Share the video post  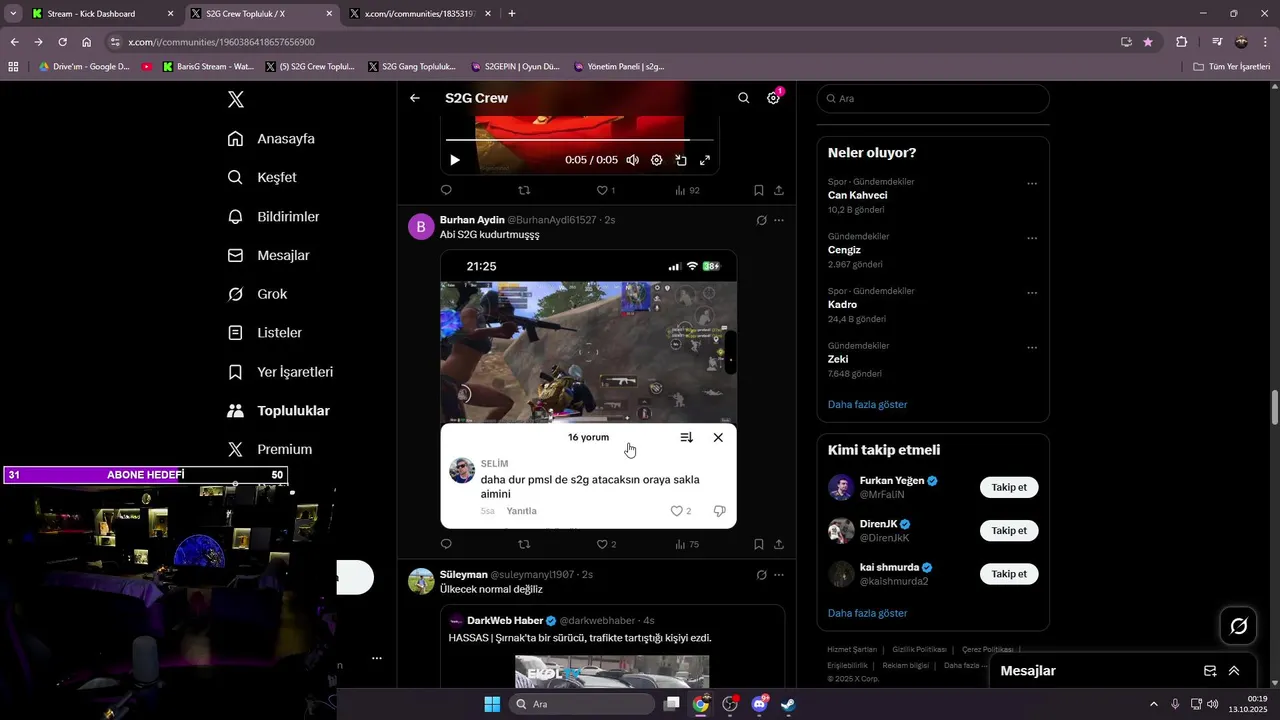coord(779,190)
